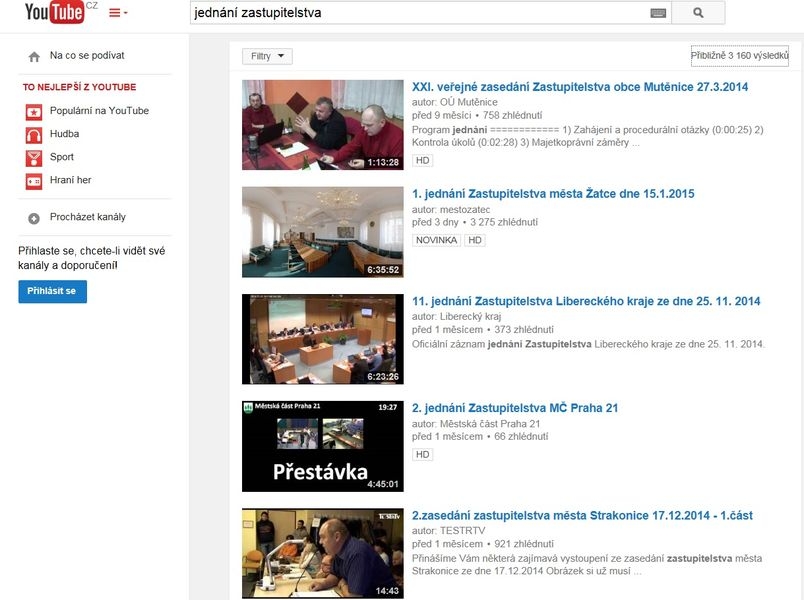Click the NOVINKA badge
This screenshot has height=600, width=804.
[x=436, y=240]
